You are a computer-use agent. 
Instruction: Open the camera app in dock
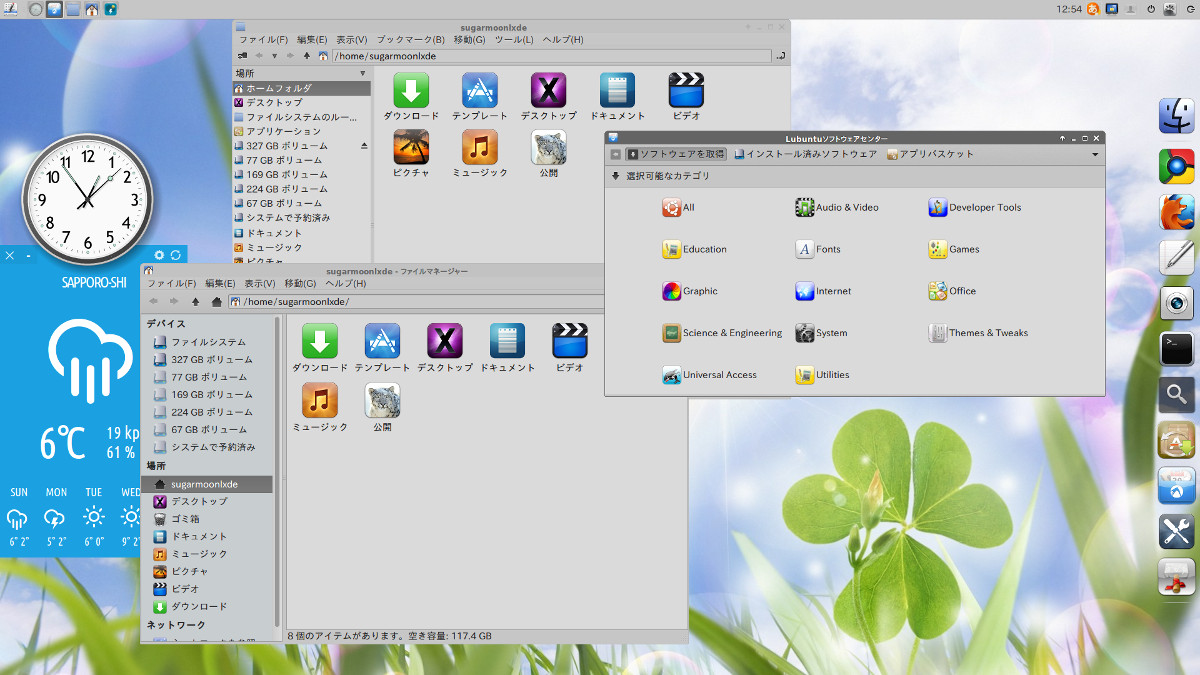1177,303
